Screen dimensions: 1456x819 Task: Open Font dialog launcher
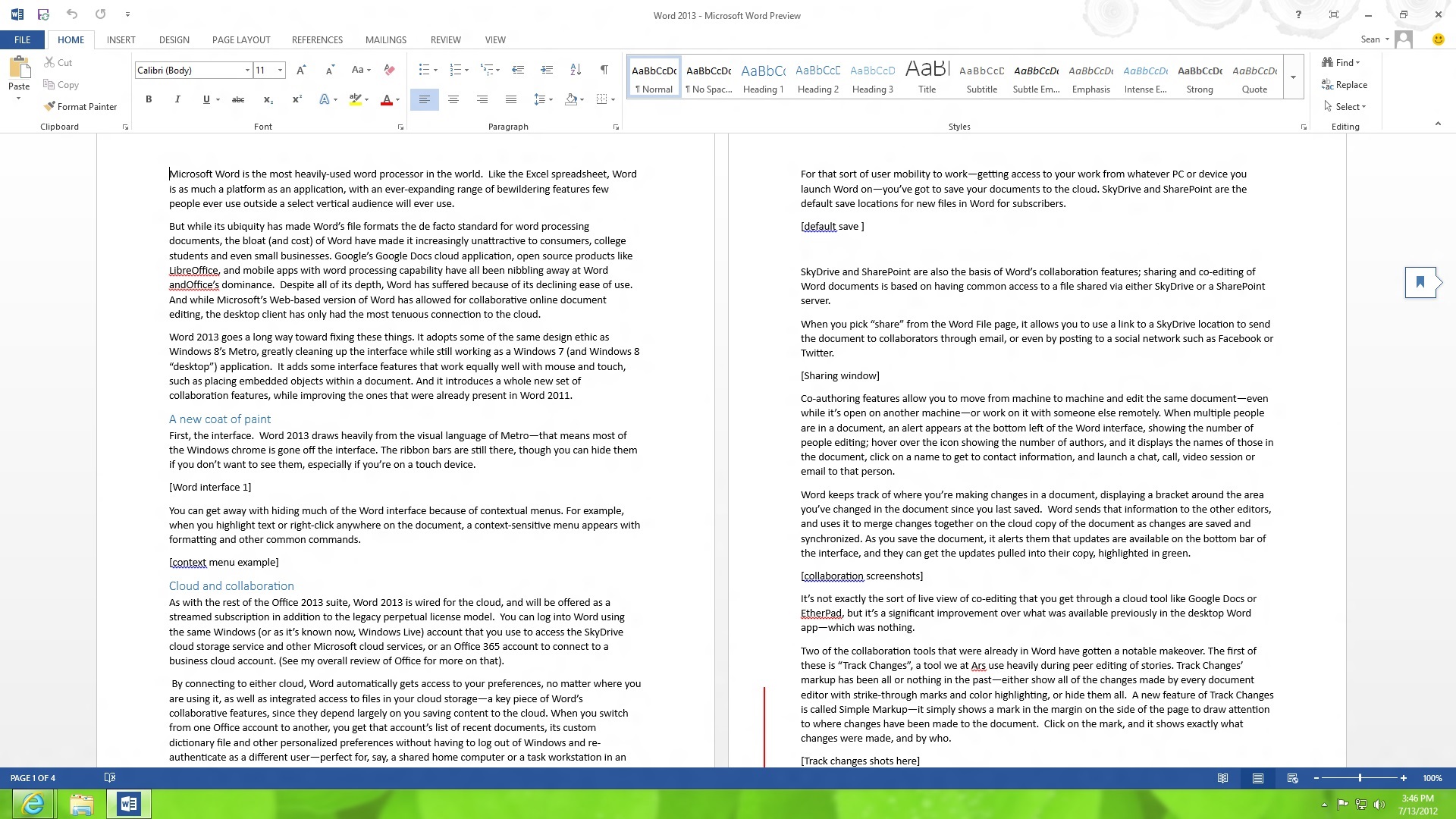400,127
